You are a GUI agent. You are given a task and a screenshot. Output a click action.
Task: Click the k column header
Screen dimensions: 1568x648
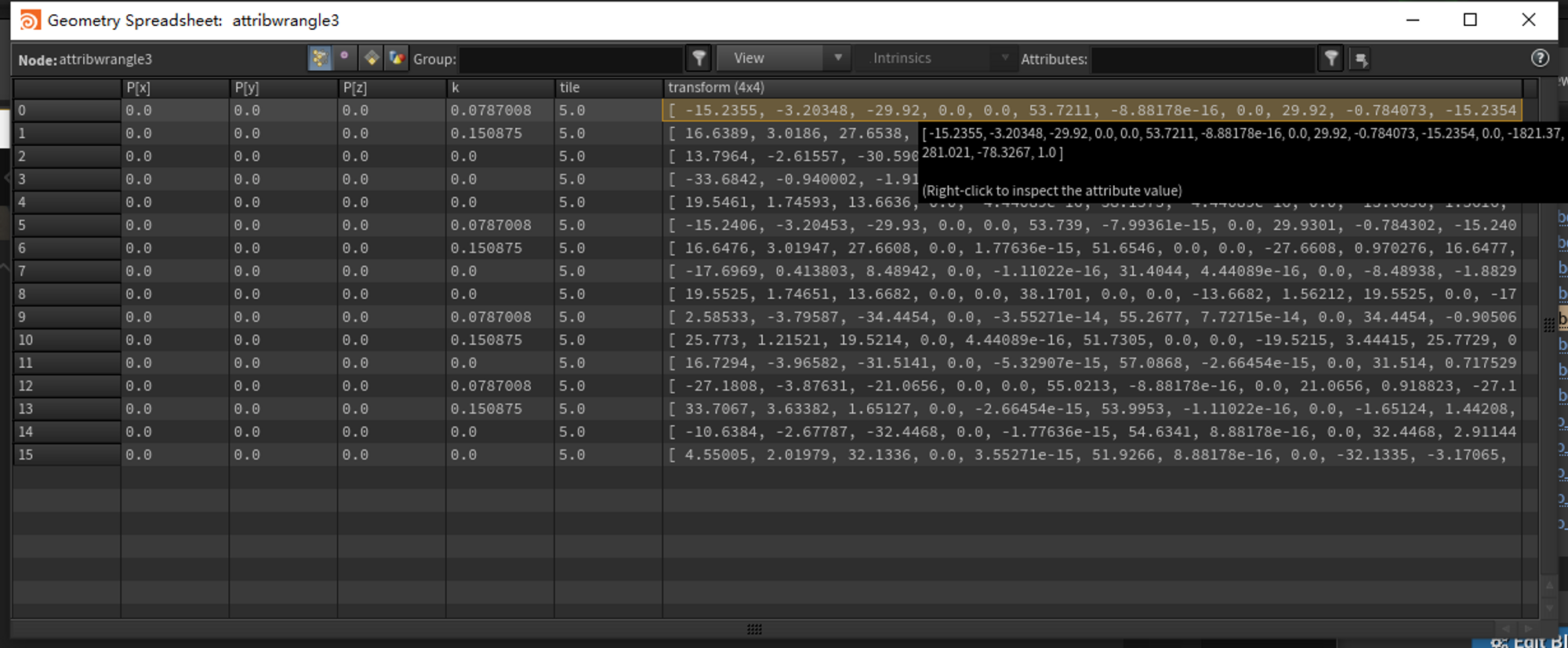499,88
